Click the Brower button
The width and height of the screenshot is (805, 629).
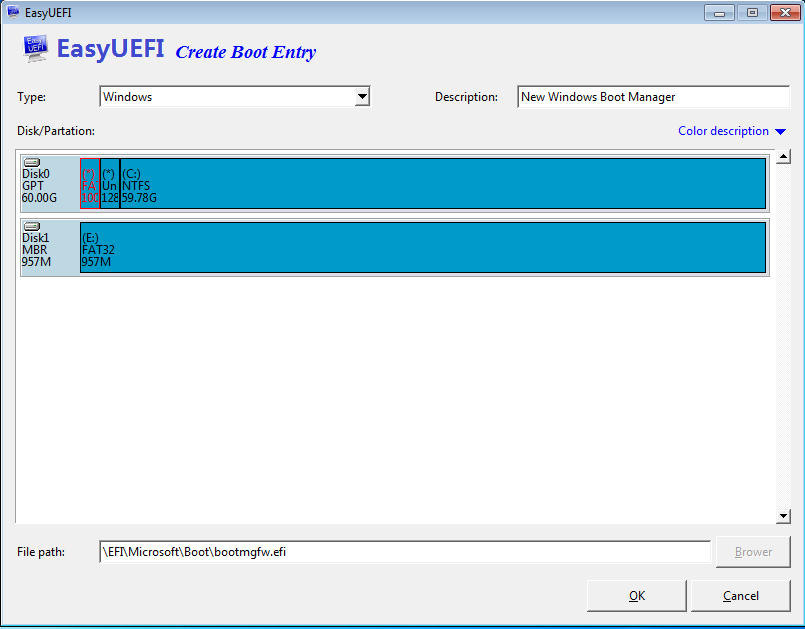(753, 552)
